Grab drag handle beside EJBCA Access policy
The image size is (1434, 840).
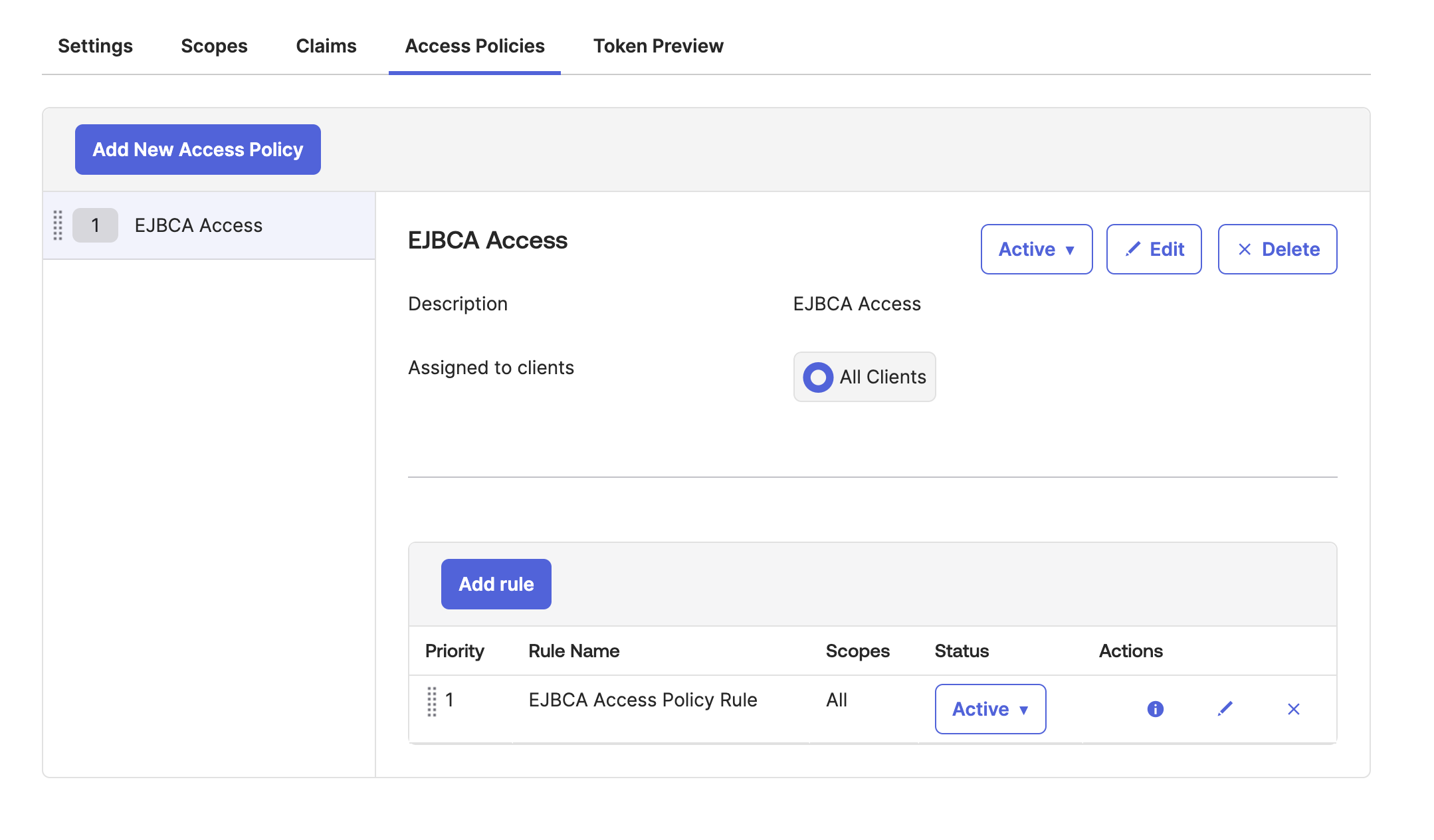pyautogui.click(x=58, y=225)
